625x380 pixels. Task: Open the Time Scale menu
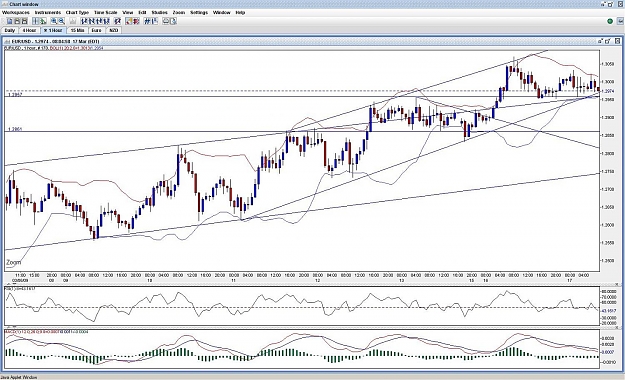pos(106,12)
